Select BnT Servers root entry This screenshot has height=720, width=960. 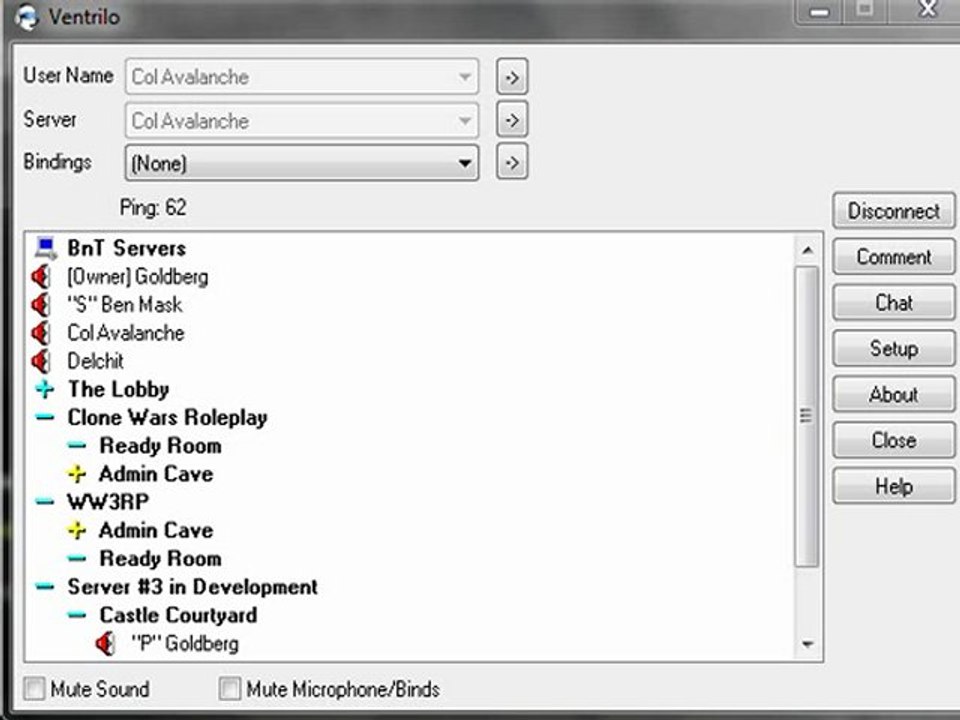click(127, 248)
